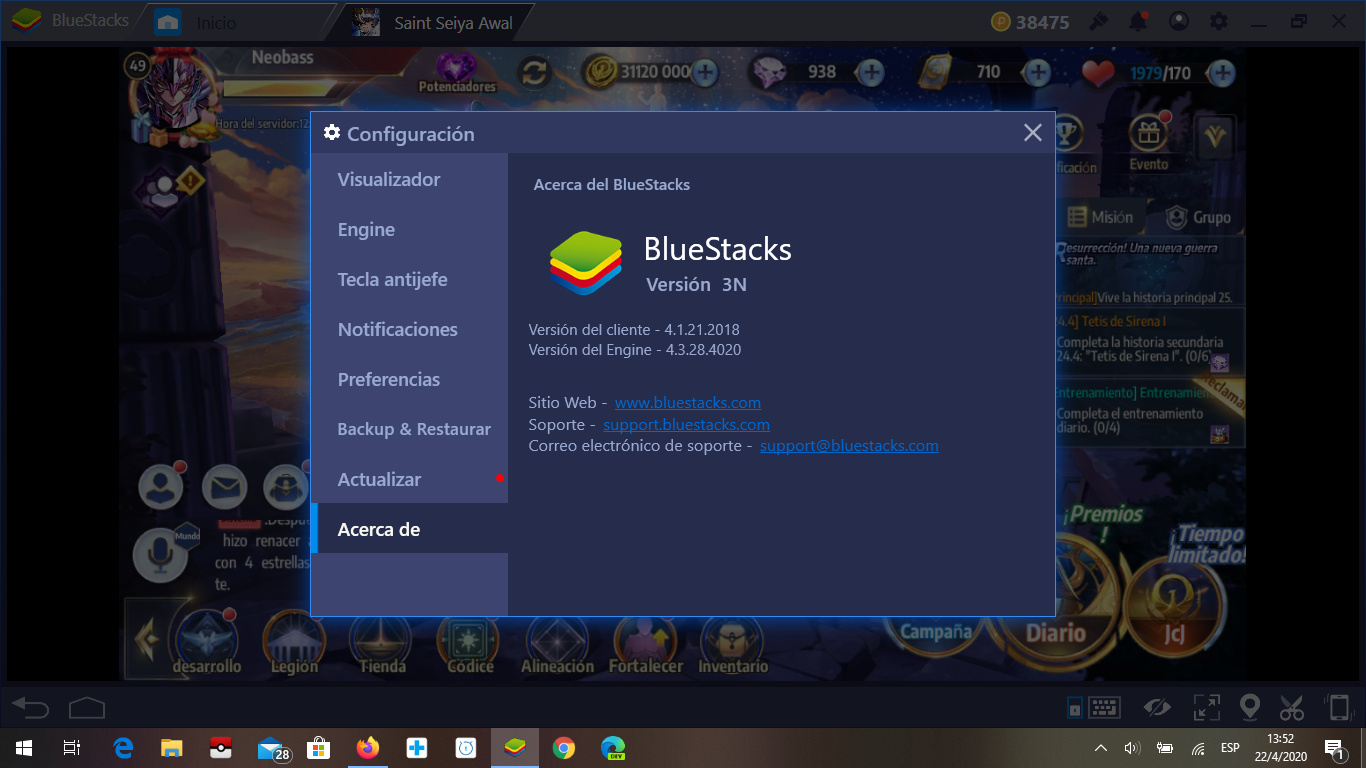Go to the Notificaciones settings tab

pyautogui.click(x=409, y=329)
